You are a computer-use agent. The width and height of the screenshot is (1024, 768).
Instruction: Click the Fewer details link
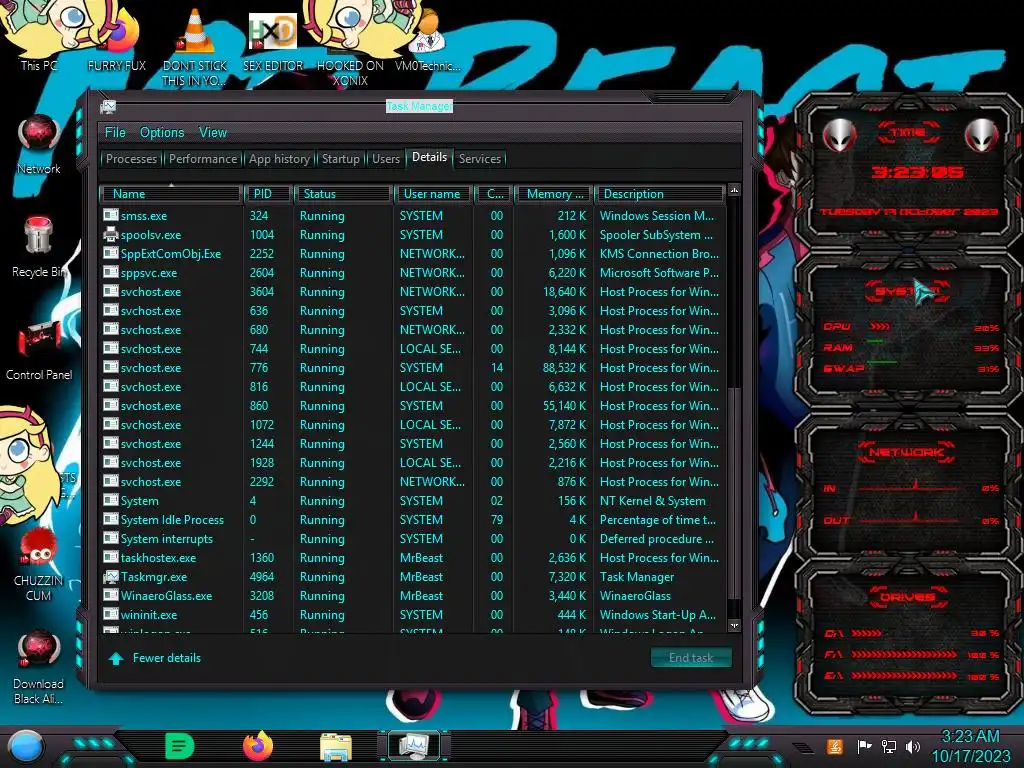[x=167, y=658]
